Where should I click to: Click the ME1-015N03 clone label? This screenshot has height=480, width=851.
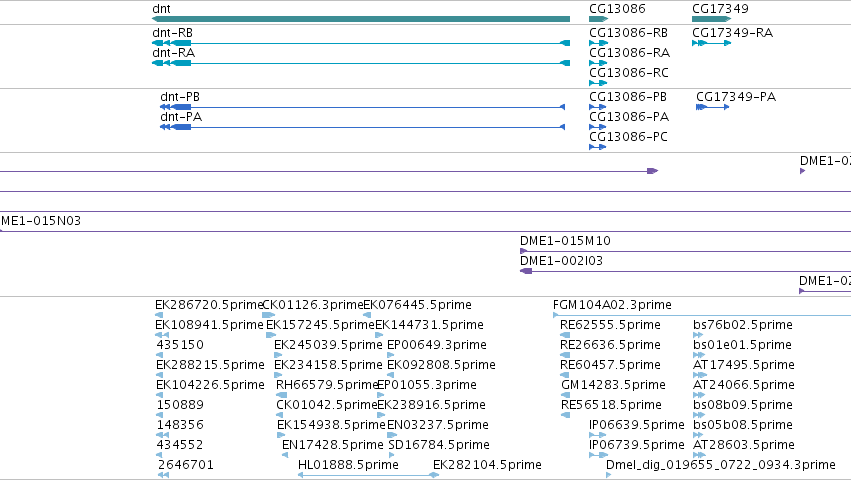tap(41, 221)
